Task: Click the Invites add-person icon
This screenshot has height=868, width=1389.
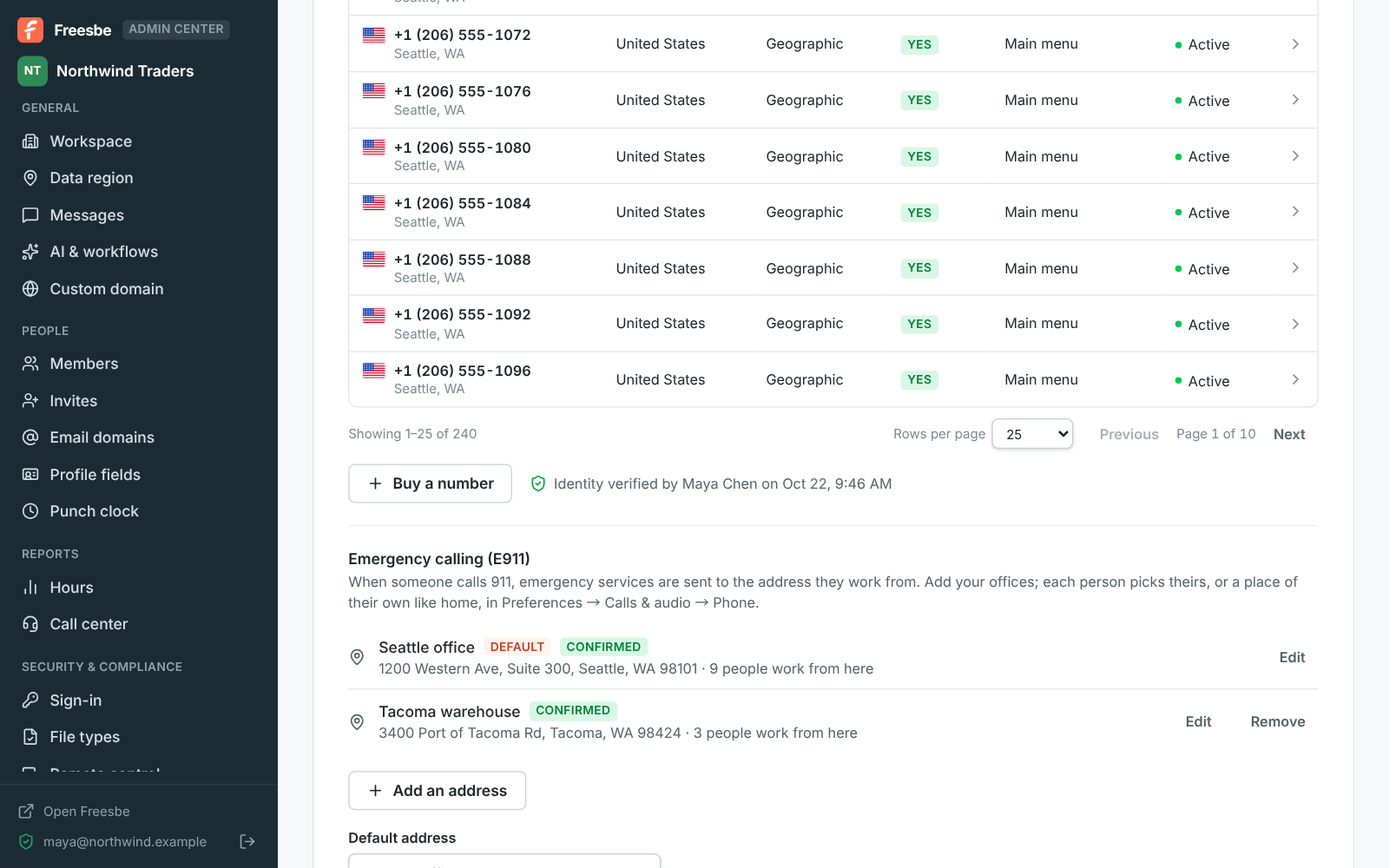Action: tap(30, 401)
